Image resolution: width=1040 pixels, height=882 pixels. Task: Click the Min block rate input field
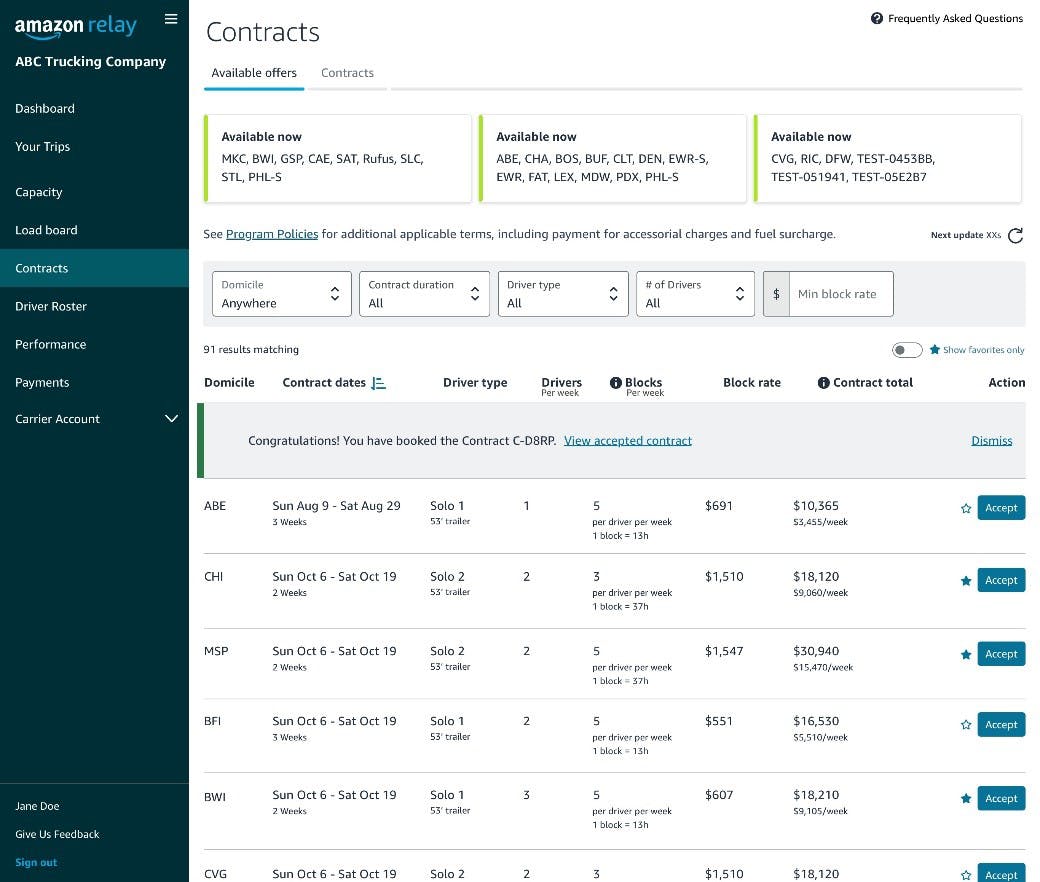tap(840, 294)
